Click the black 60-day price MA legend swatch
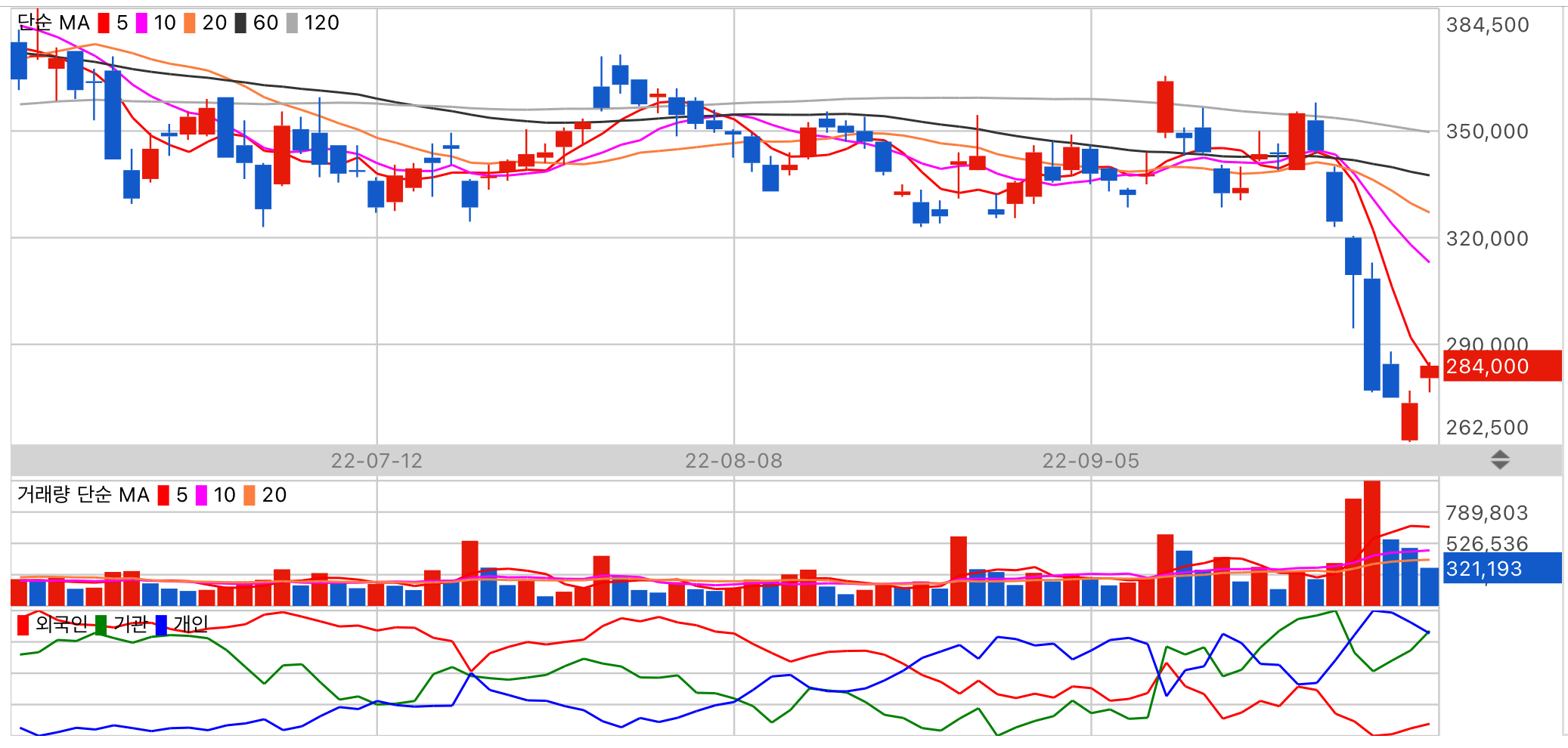Screen dimensions: 1568x748 (x=240, y=23)
